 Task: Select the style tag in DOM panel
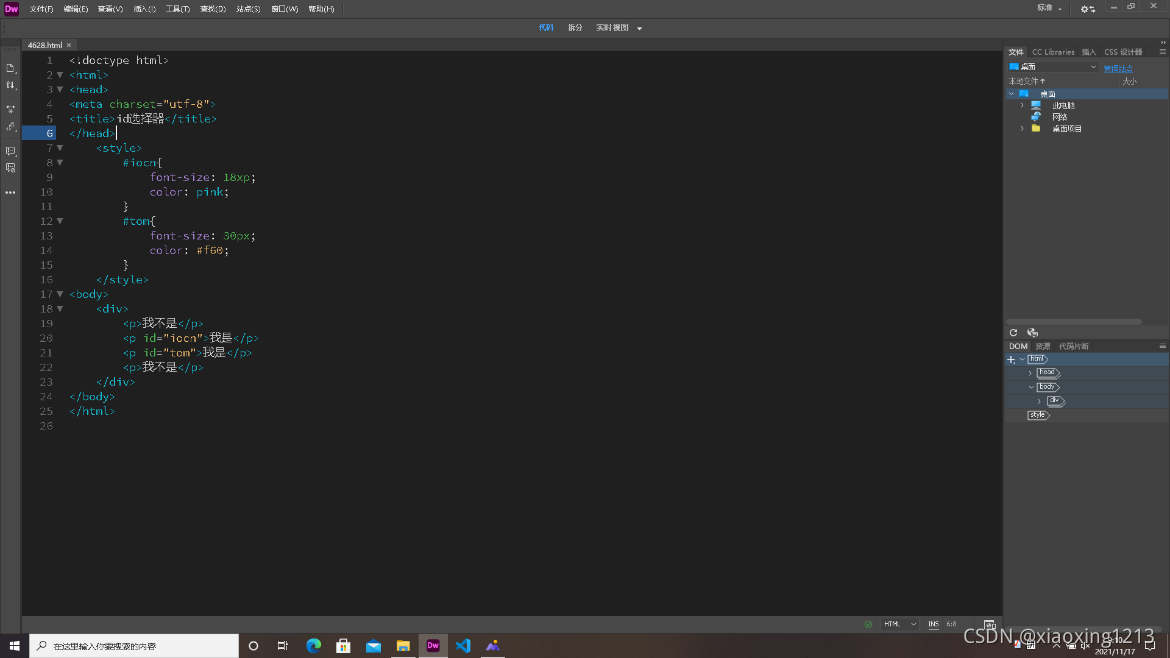click(x=1038, y=416)
